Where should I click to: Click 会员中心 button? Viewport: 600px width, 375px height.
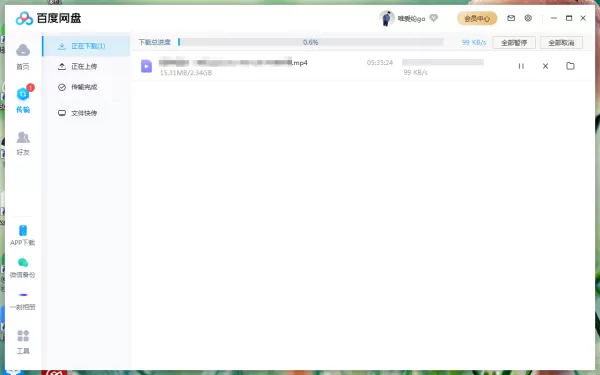[x=477, y=18]
